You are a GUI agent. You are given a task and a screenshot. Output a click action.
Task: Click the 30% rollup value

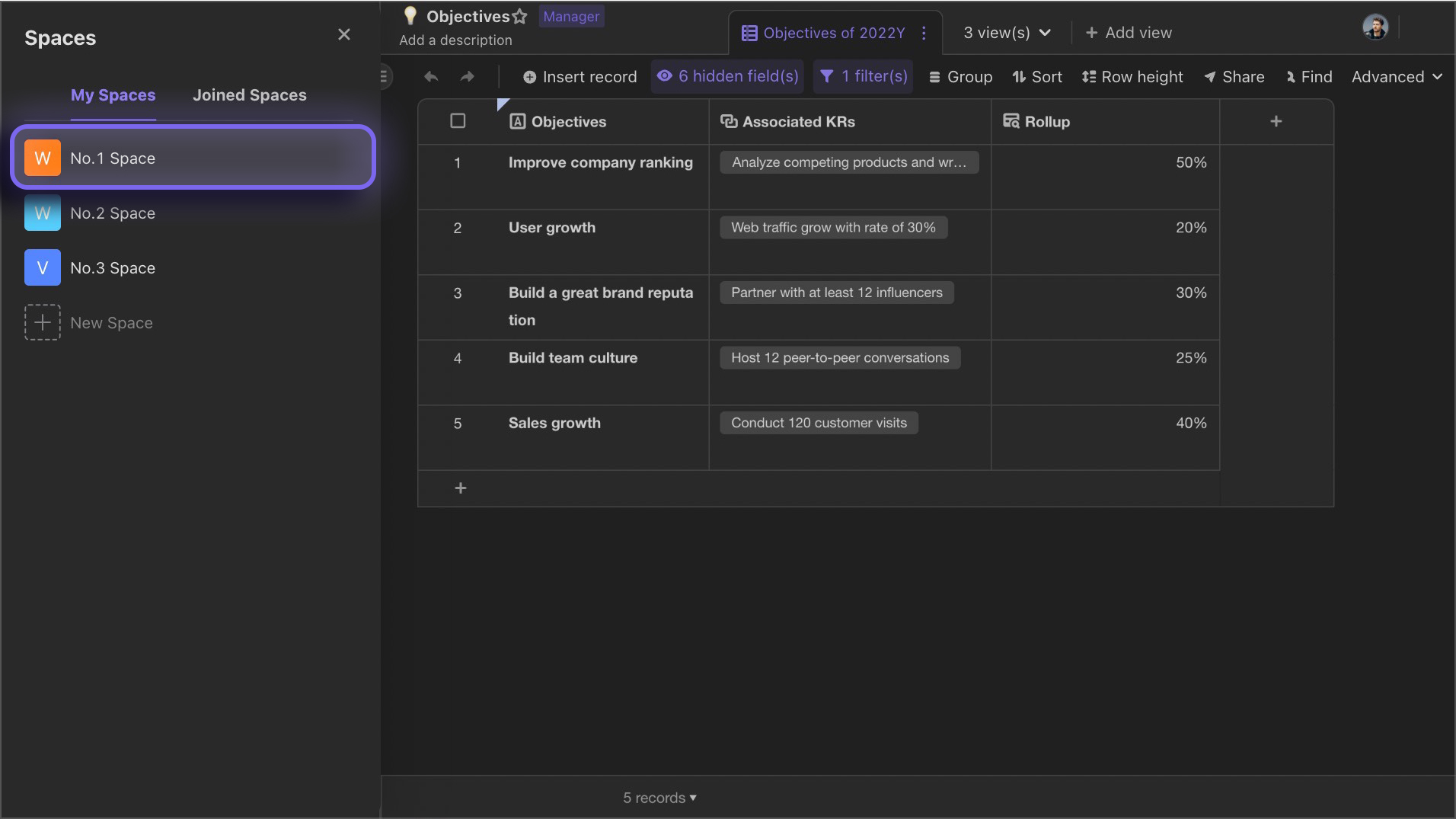(1191, 293)
